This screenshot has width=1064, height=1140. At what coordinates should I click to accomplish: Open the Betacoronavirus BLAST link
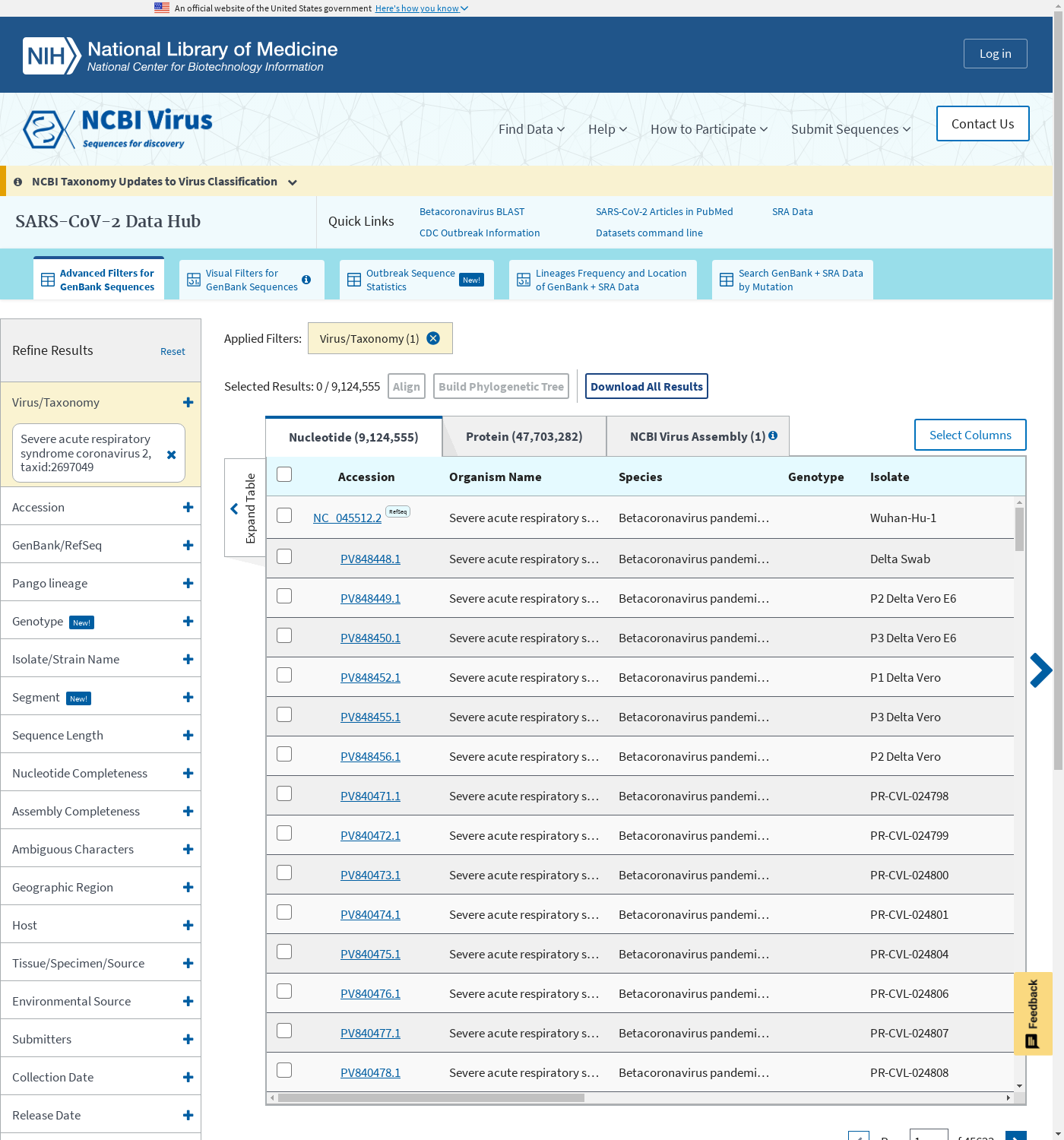click(x=472, y=211)
